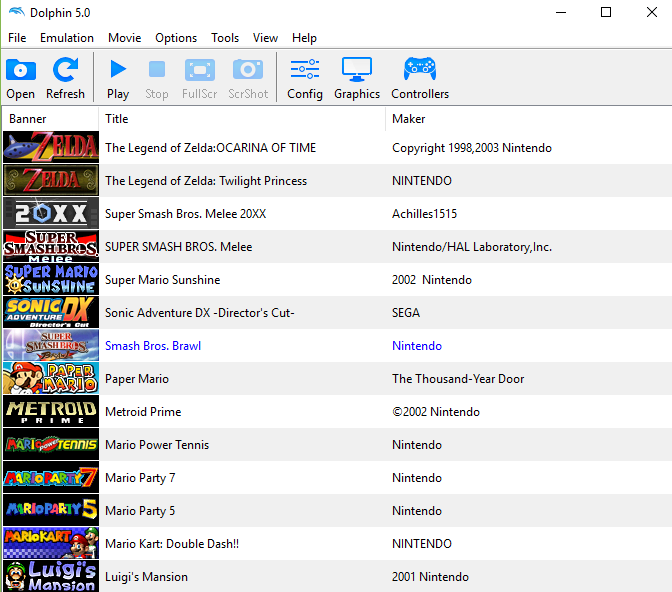Click the 'Luigi's Mansion' title

[146, 577]
